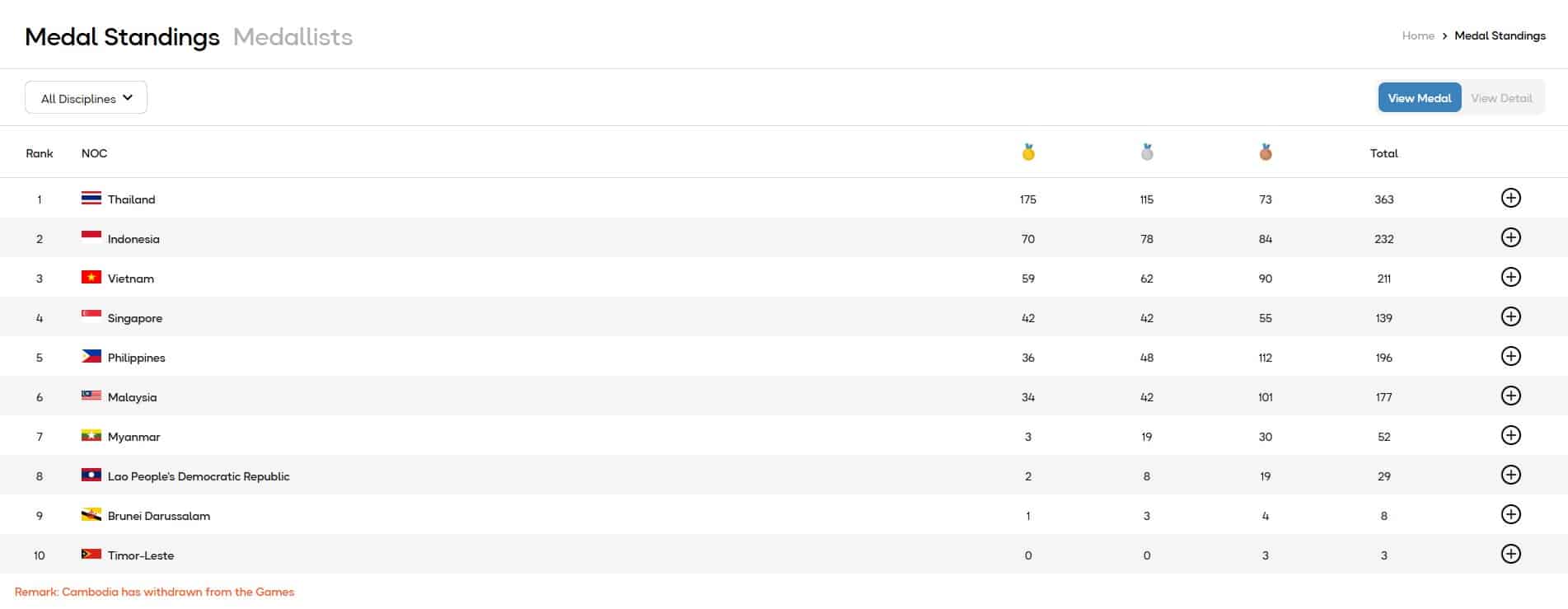The height and width of the screenshot is (609, 1568).
Task: Switch to View Medal mode
Action: pos(1419,98)
